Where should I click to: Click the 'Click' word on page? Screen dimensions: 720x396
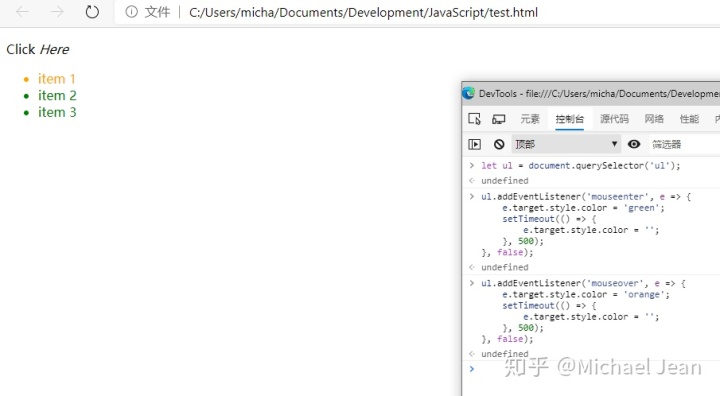[x=21, y=49]
